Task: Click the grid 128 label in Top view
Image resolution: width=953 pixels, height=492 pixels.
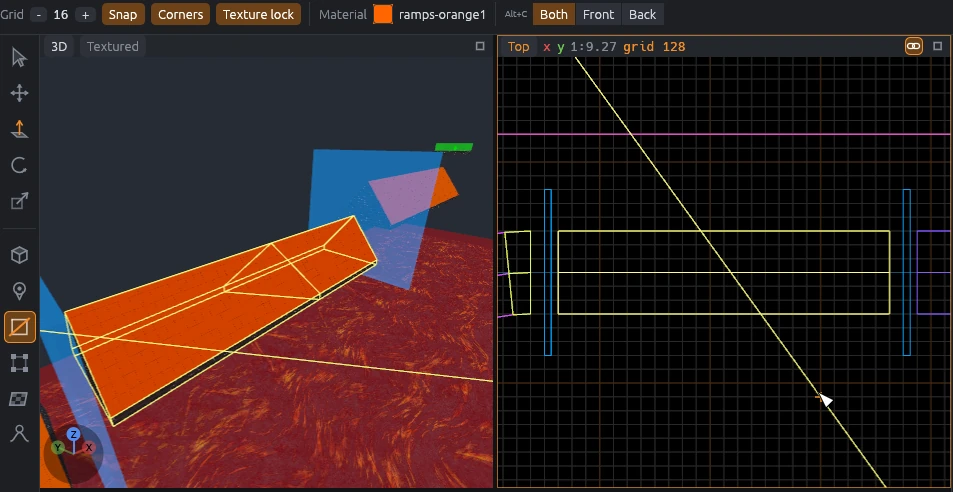Action: [x=654, y=47]
